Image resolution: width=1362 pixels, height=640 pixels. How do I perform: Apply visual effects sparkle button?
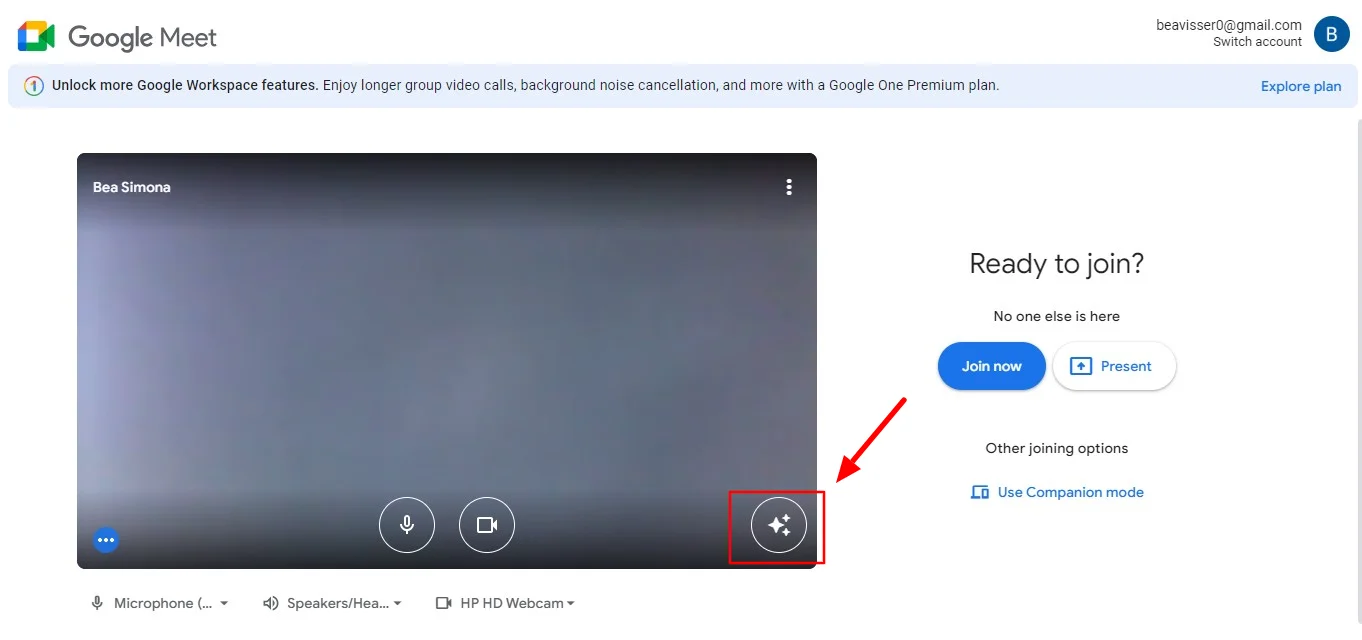click(779, 525)
